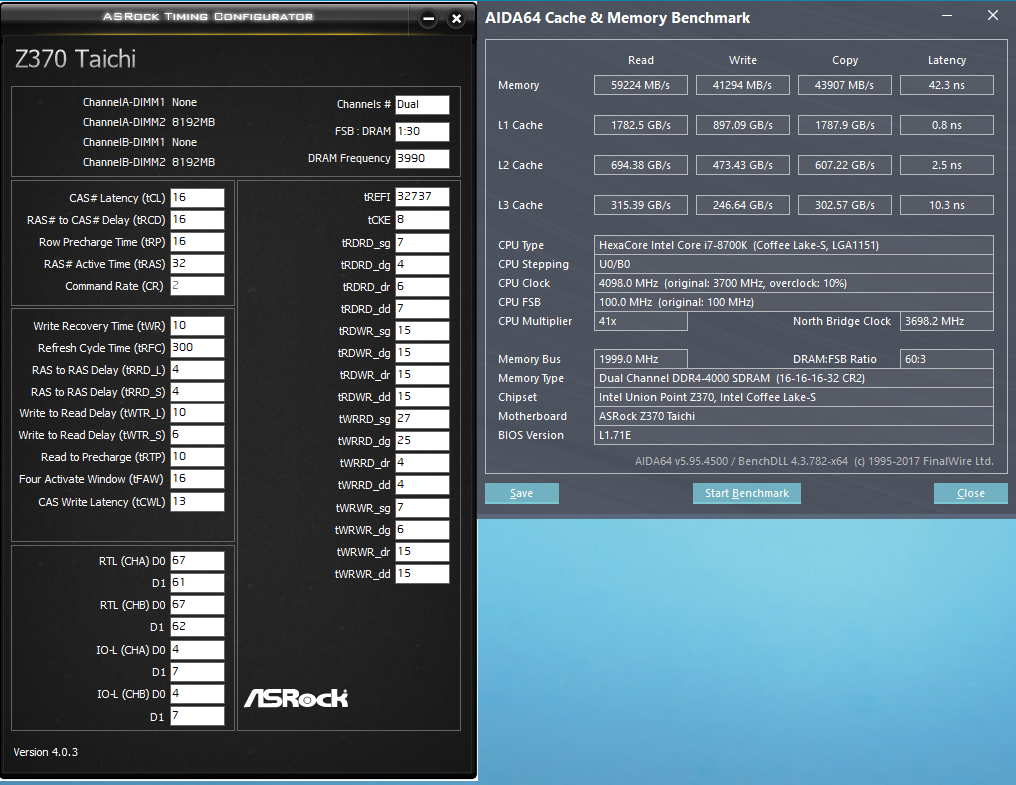
Task: Click the tWRRD_sg field
Action: (x=422, y=419)
